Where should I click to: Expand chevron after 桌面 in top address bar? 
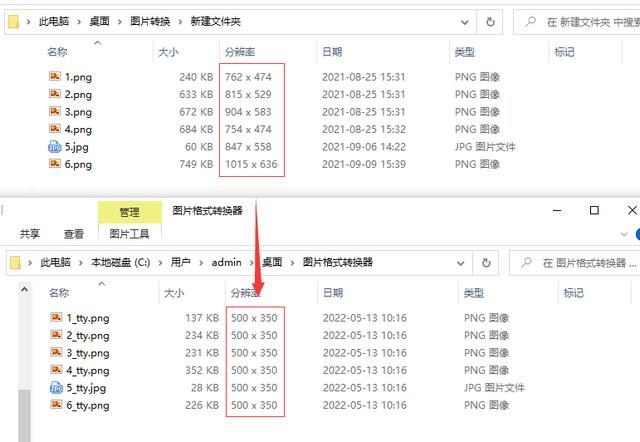[120, 22]
